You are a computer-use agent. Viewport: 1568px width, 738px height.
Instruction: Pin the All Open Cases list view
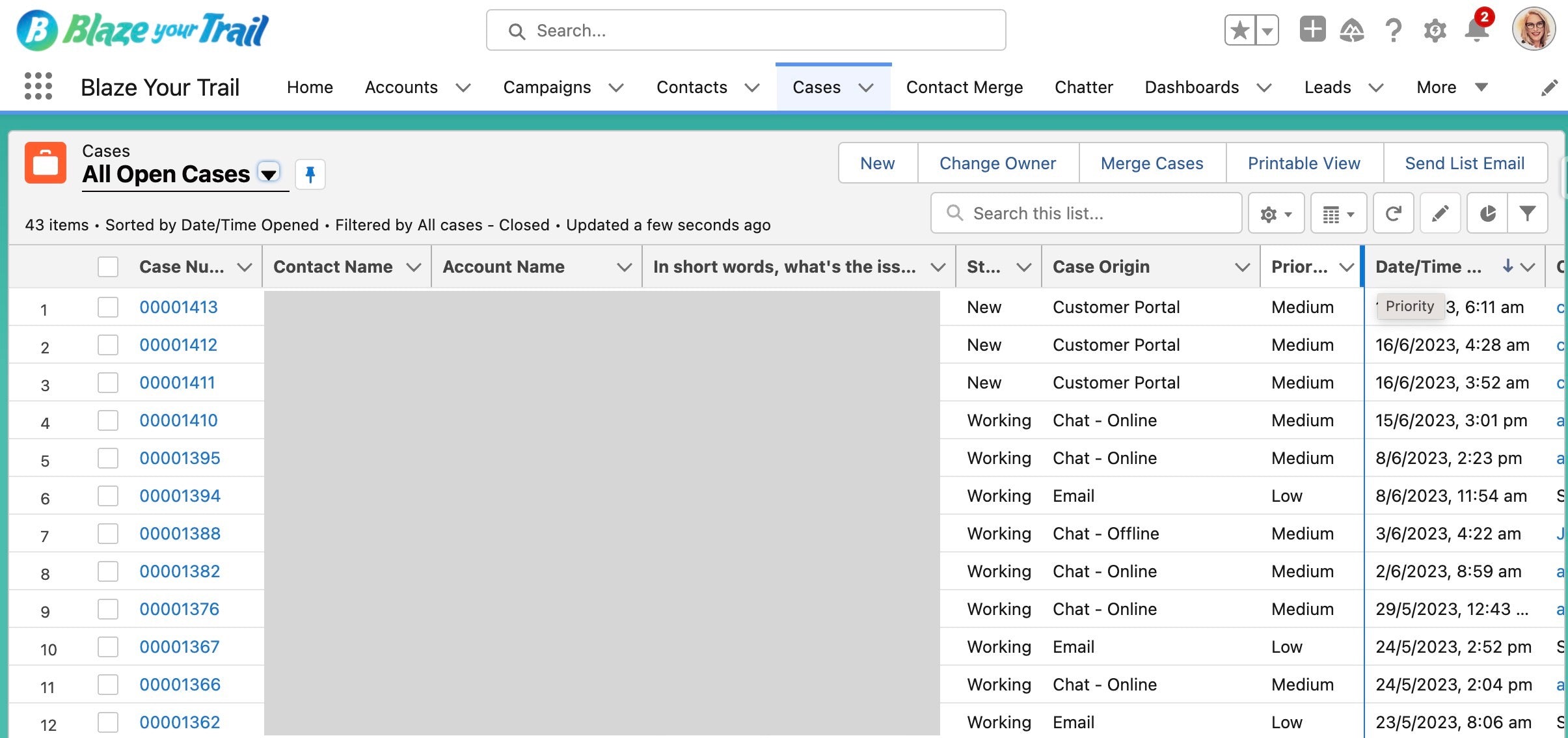[x=310, y=174]
